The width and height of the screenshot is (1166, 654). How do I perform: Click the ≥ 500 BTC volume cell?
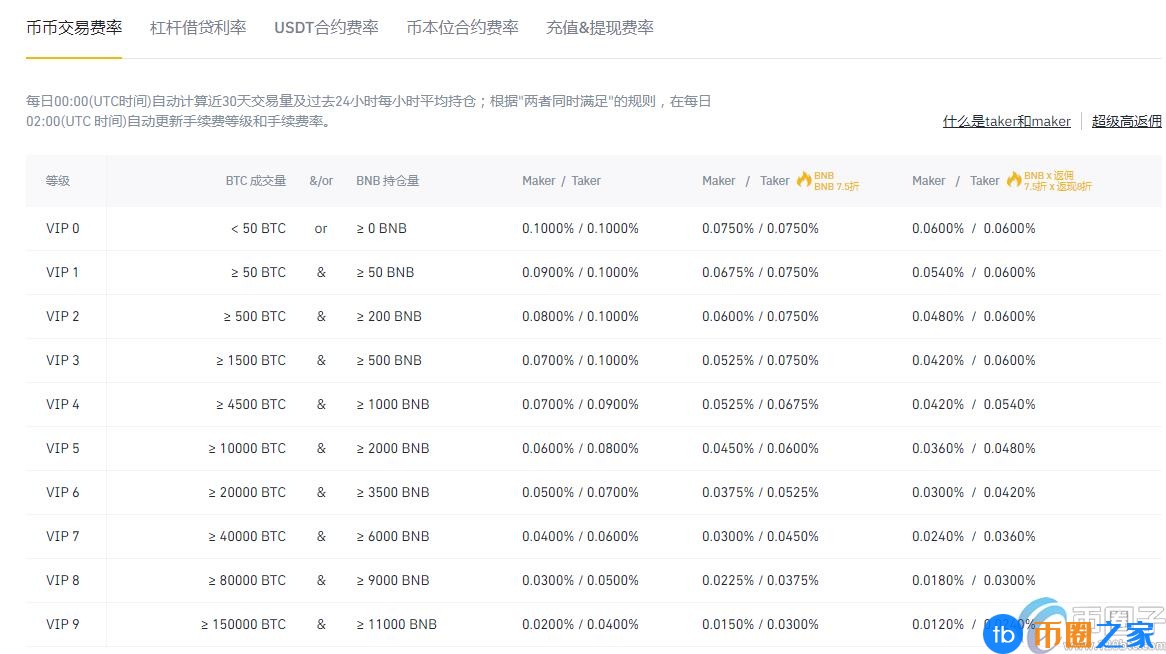[254, 316]
